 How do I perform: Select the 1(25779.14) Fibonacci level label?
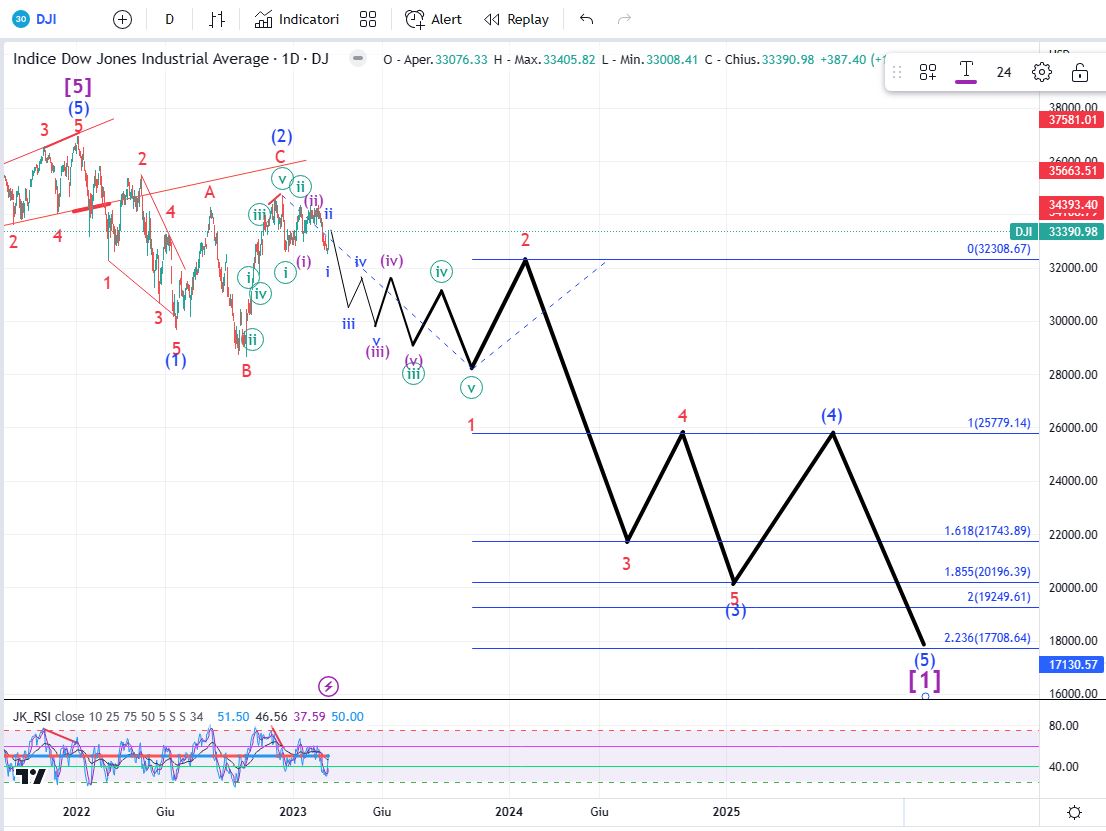coord(998,423)
